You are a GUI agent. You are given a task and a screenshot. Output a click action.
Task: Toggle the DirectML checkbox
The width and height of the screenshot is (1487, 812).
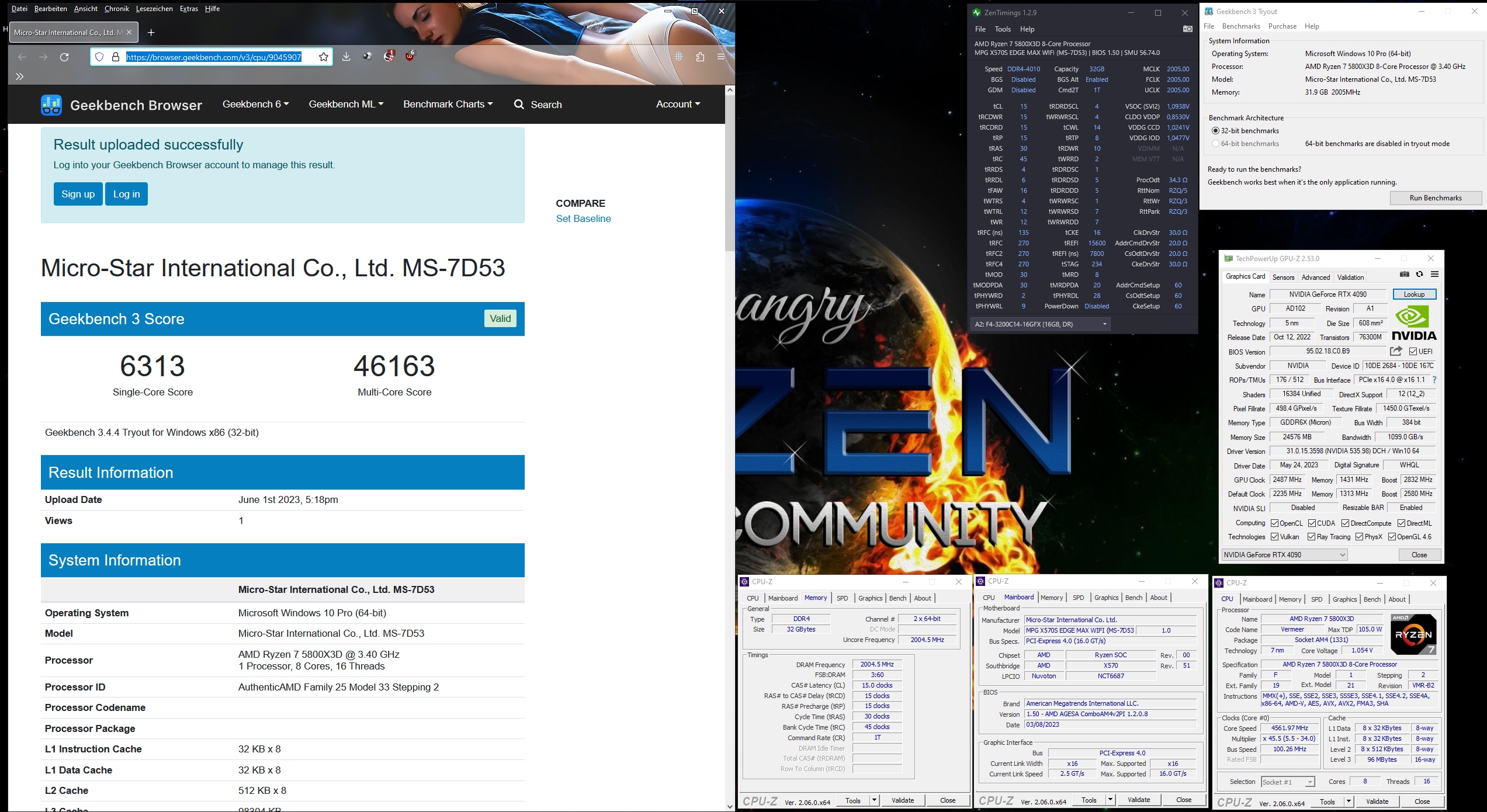[x=1401, y=523]
